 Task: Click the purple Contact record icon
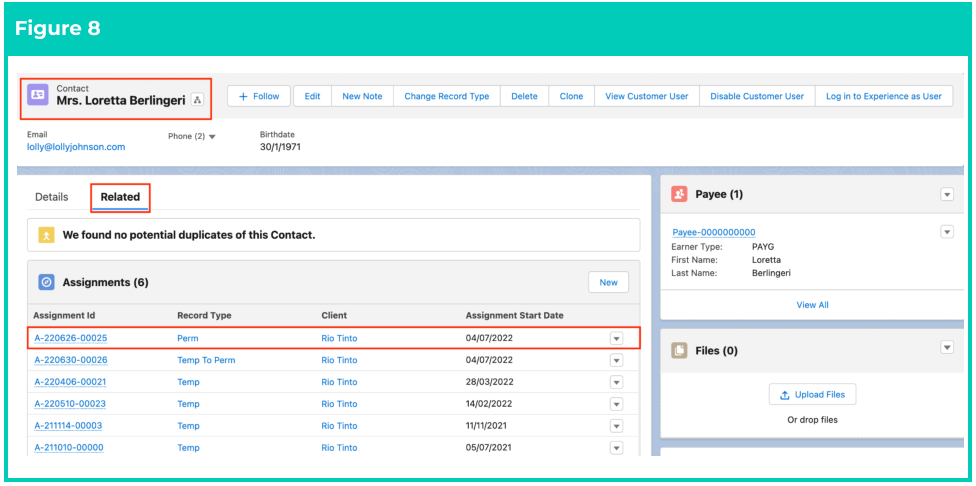pos(37,95)
